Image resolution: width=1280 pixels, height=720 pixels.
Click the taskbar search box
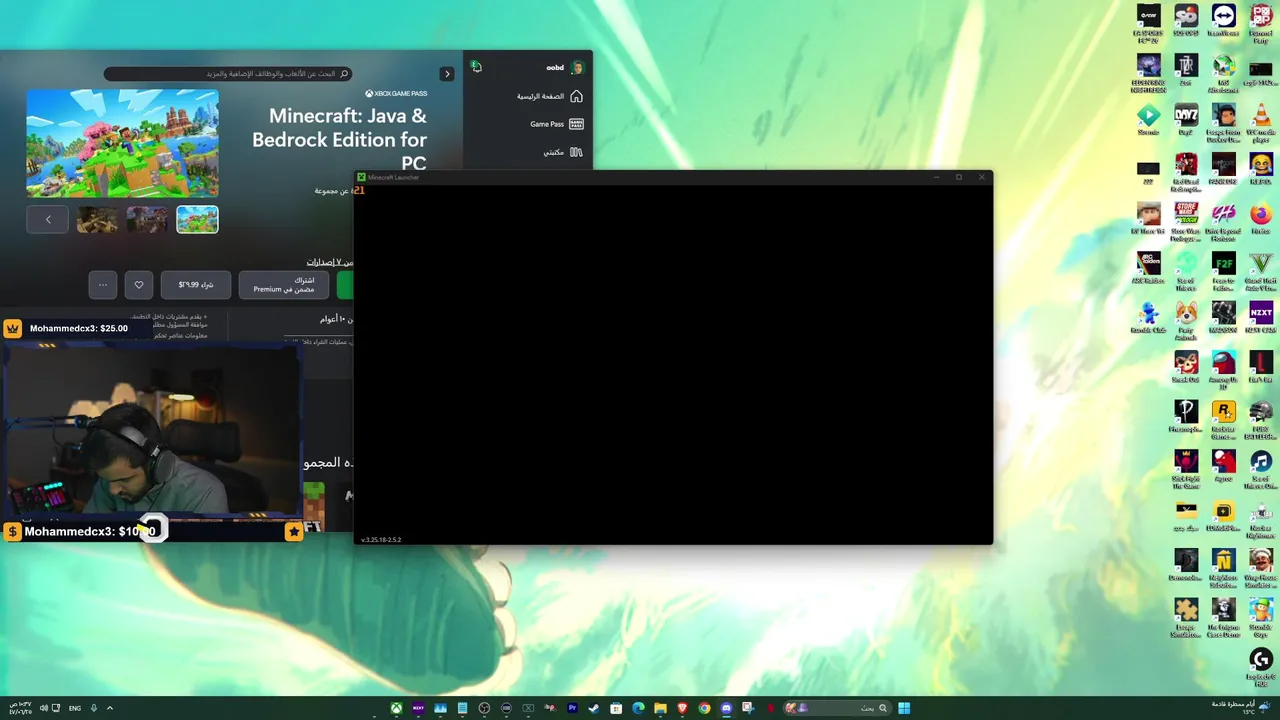click(837, 708)
